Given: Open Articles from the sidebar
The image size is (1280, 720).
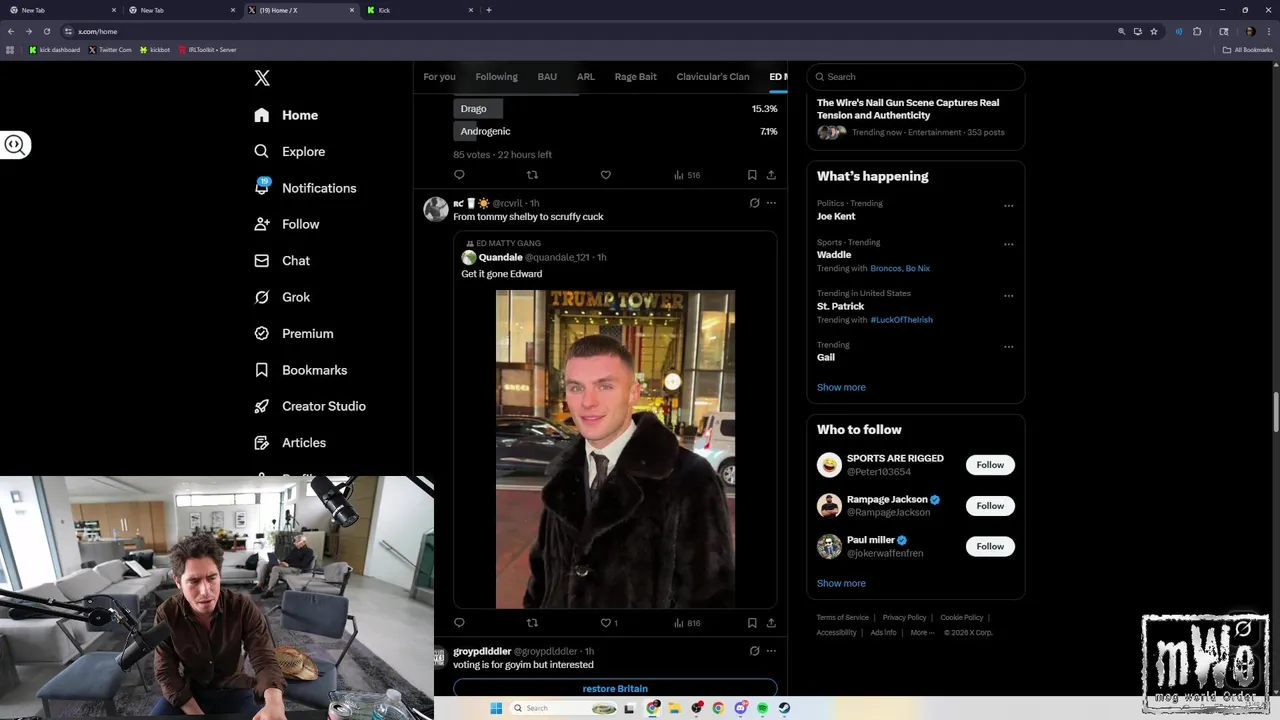Looking at the screenshot, I should (x=289, y=442).
